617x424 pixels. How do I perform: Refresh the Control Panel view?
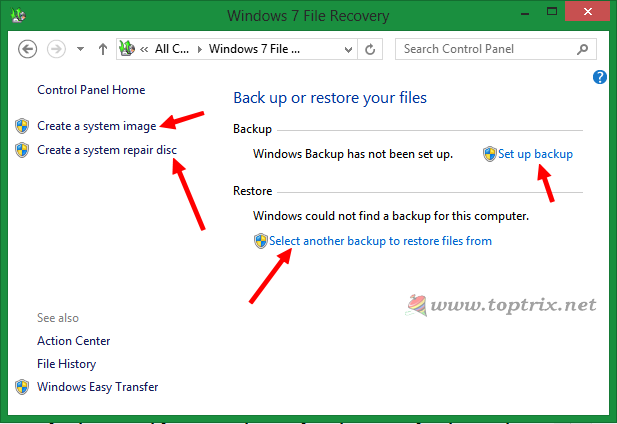coord(370,50)
